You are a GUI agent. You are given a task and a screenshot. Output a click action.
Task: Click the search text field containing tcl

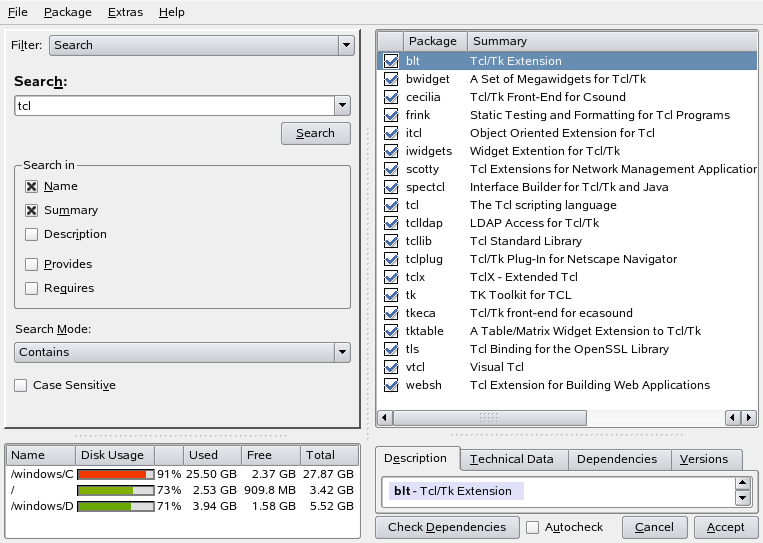coord(175,106)
